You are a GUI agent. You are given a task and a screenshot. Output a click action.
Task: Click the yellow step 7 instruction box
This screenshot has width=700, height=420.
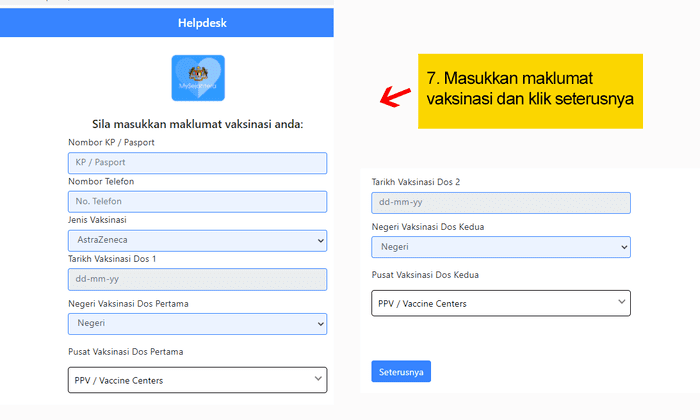pyautogui.click(x=530, y=90)
